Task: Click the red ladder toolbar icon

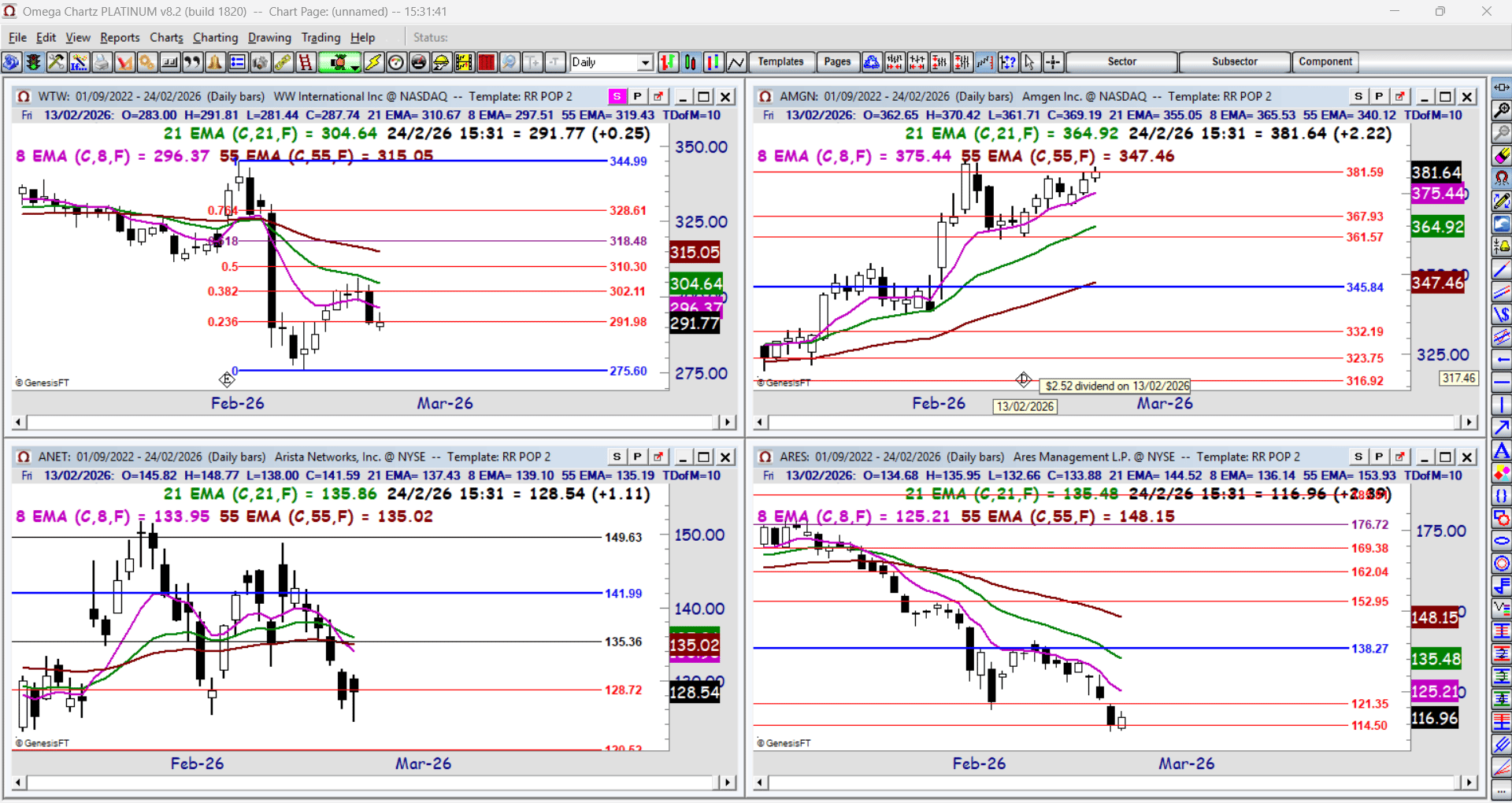Action: [306, 62]
